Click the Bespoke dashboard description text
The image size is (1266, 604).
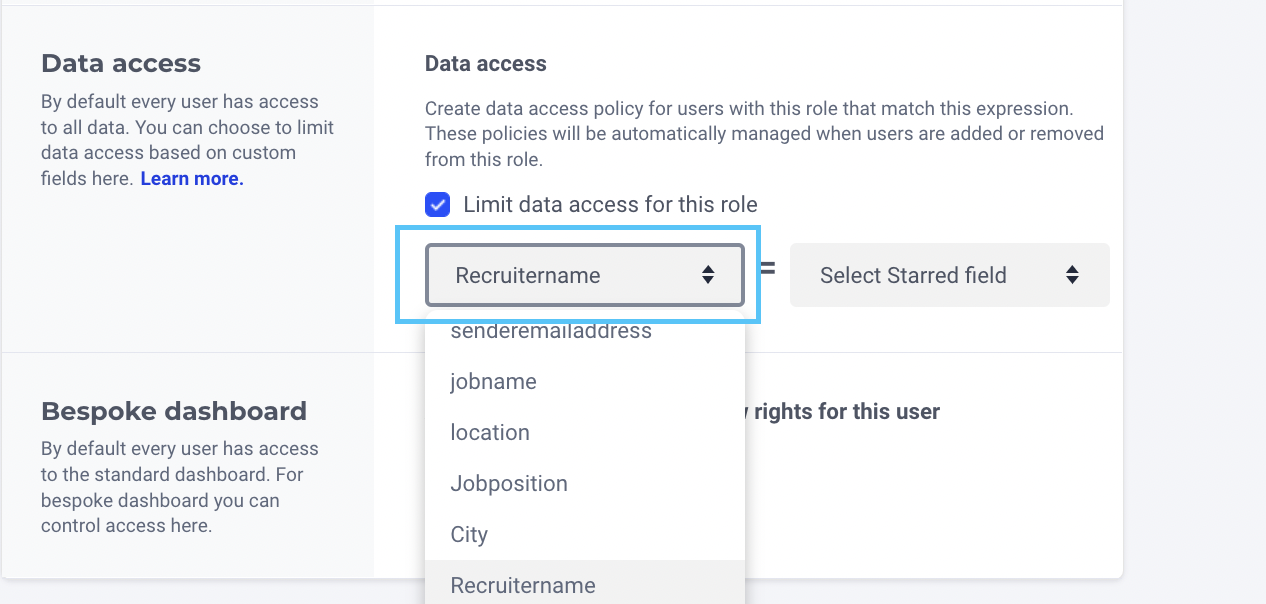tap(179, 487)
